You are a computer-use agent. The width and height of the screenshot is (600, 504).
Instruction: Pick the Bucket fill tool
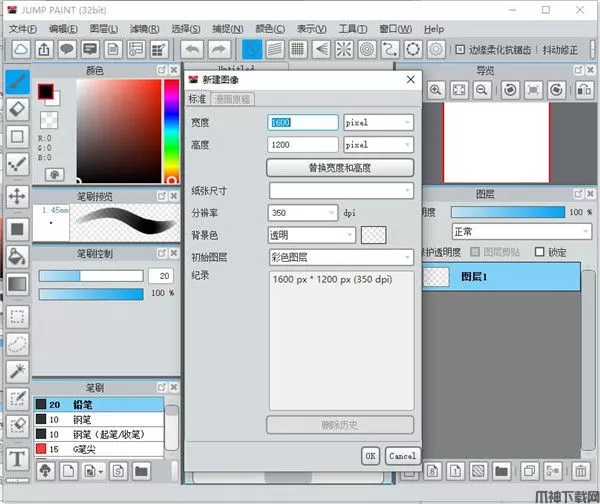click(17, 256)
